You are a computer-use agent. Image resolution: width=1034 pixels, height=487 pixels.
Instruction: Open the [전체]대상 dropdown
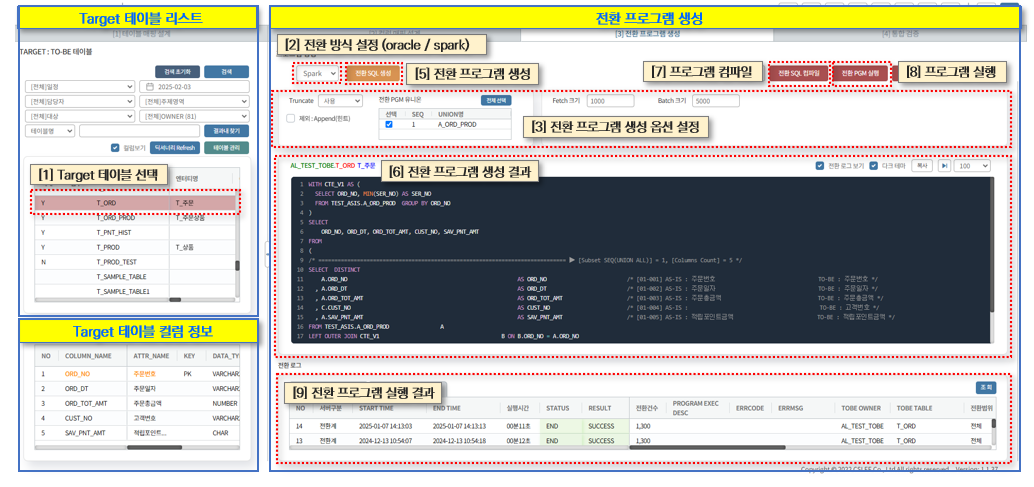[80, 116]
